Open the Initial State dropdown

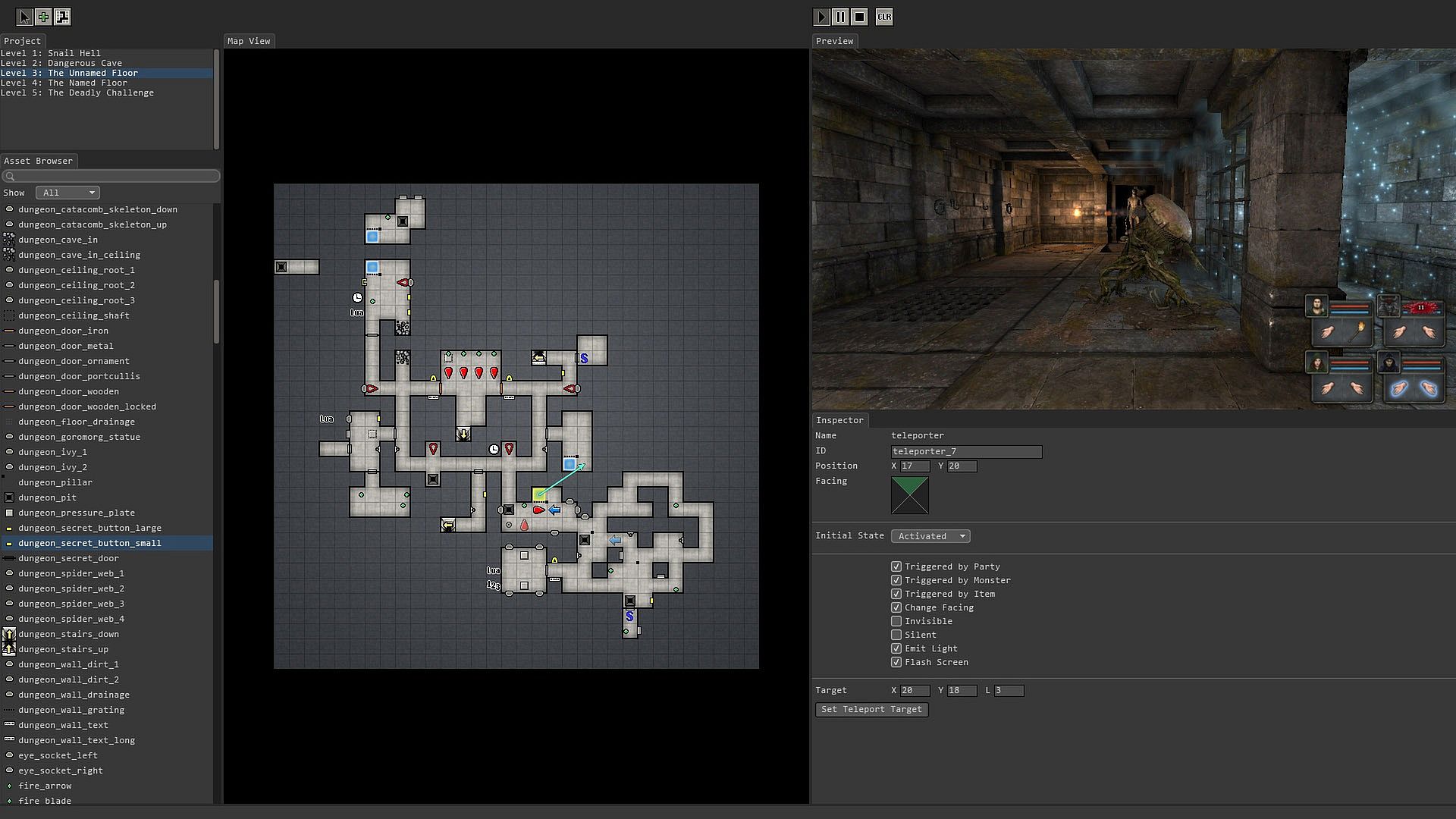point(930,536)
